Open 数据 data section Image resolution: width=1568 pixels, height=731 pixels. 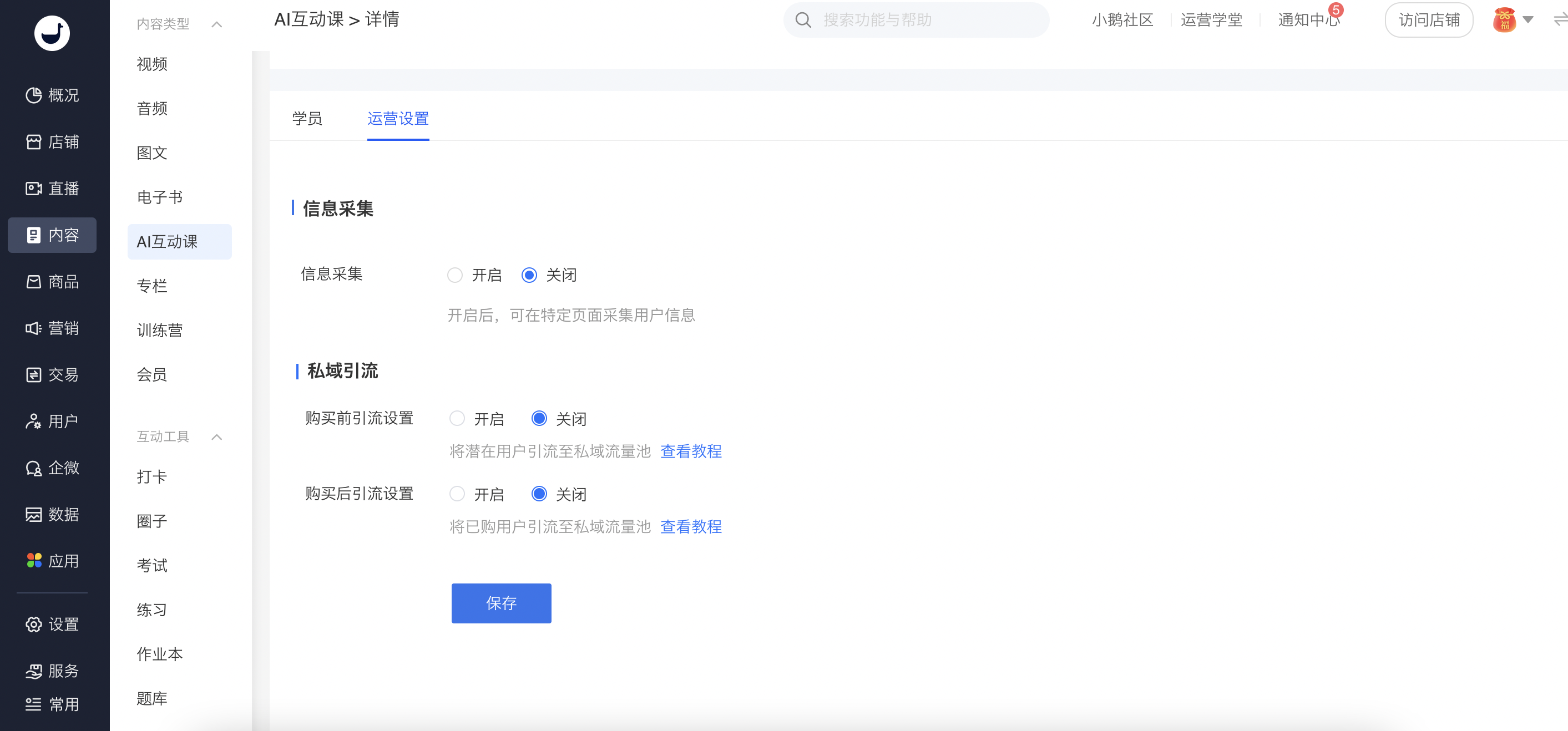(52, 514)
